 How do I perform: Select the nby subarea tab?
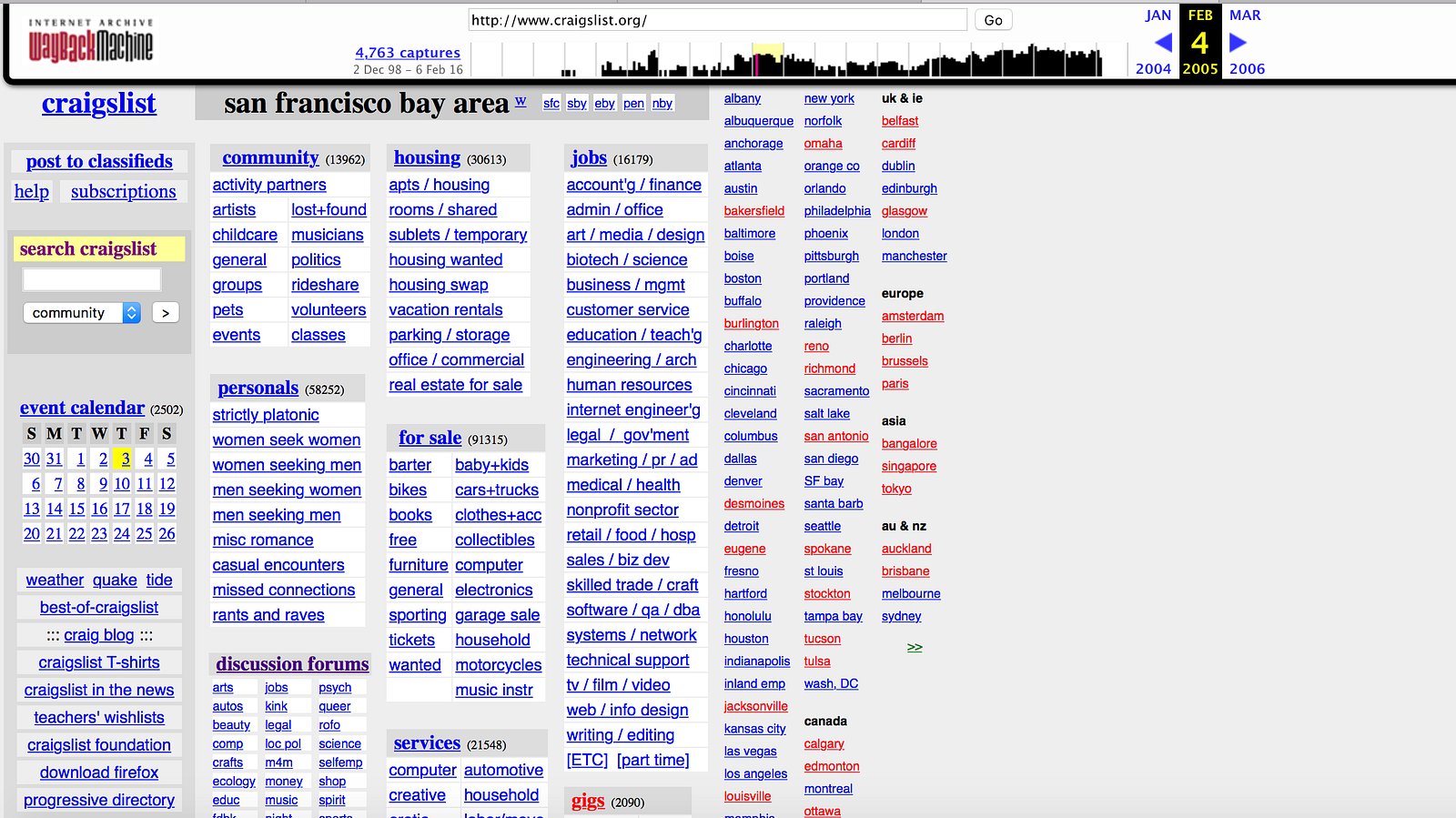point(662,103)
